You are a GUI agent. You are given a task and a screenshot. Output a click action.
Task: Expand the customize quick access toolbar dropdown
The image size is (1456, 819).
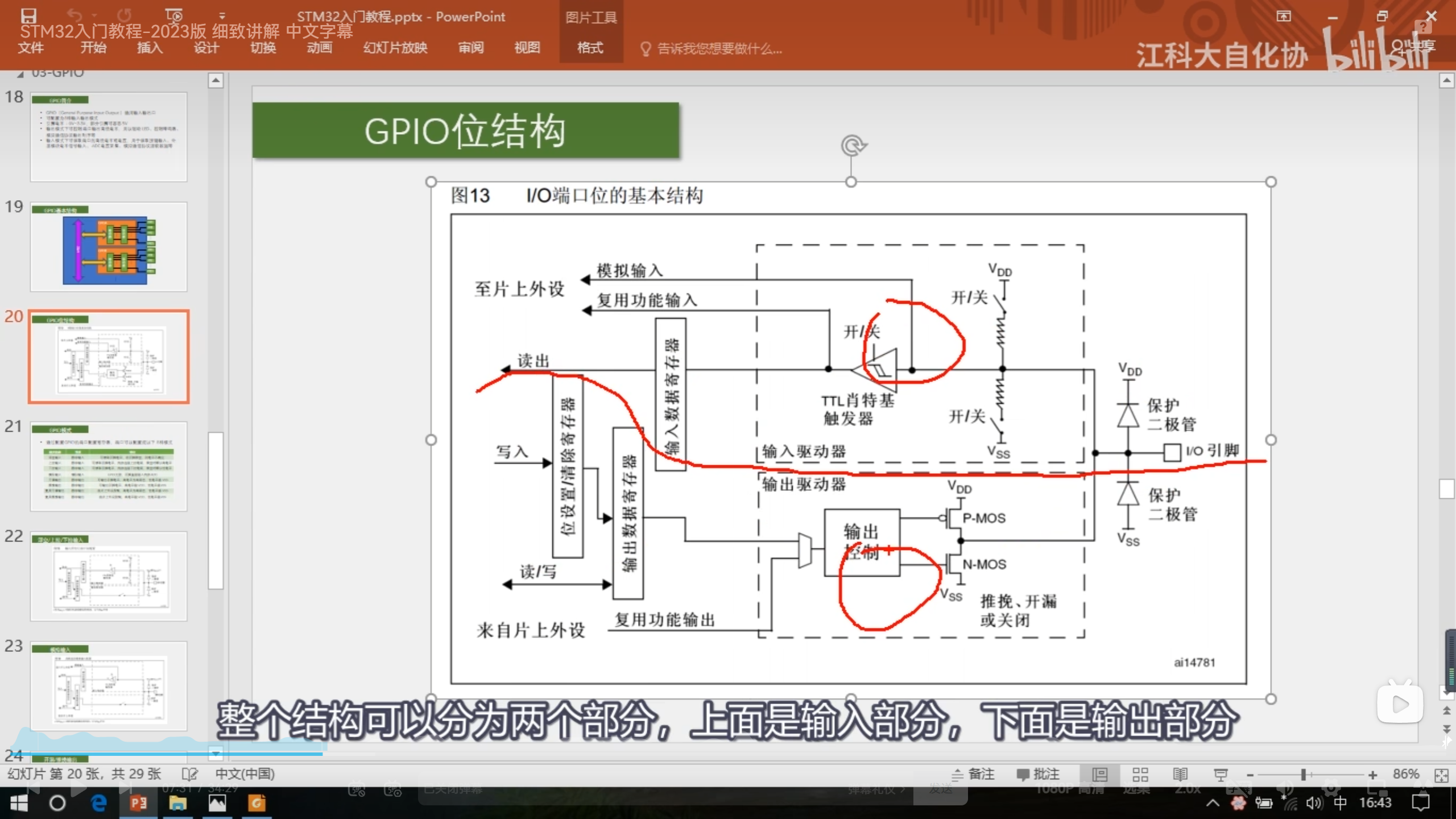[x=222, y=16]
